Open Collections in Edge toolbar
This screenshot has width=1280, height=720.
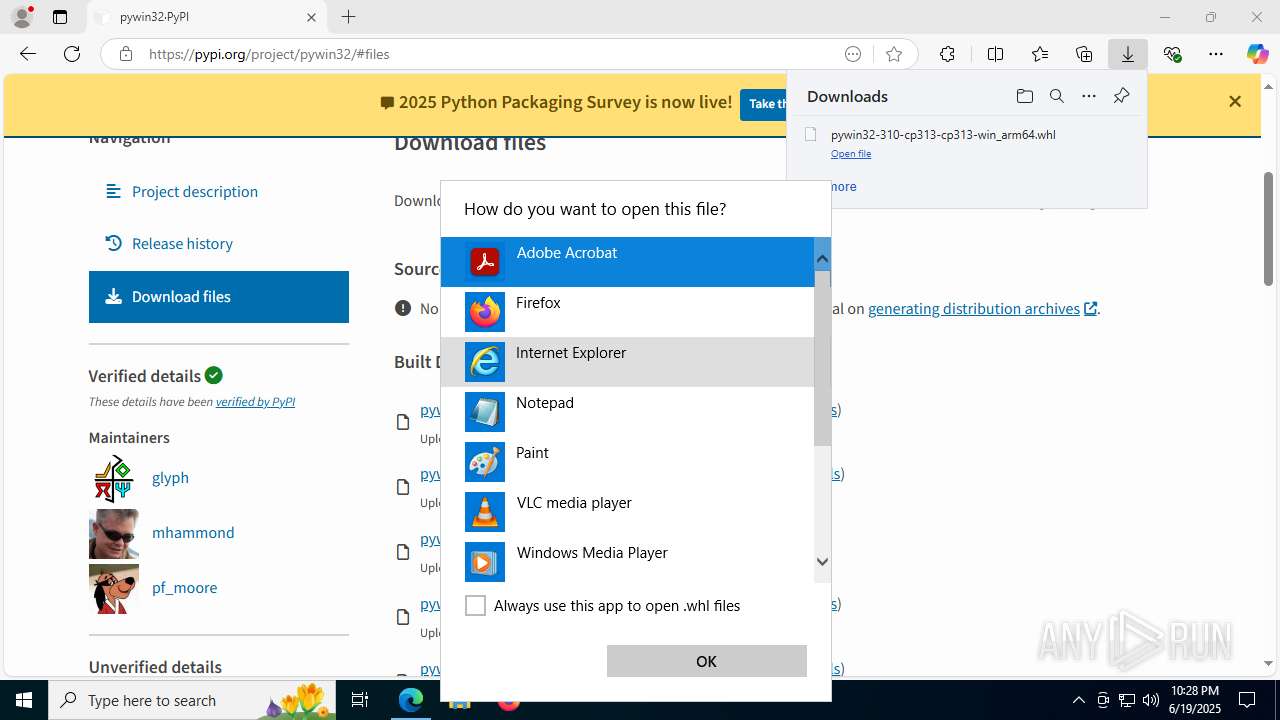tap(1084, 54)
